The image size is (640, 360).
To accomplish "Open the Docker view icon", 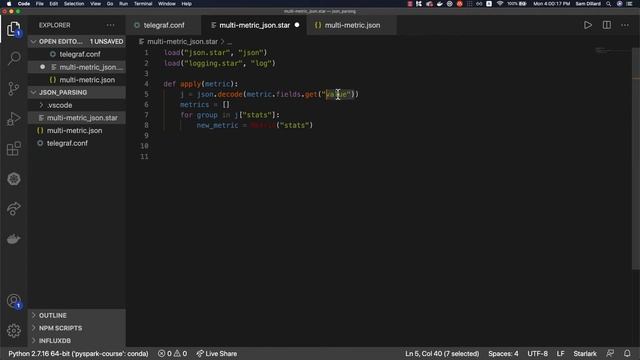I will (x=13, y=238).
